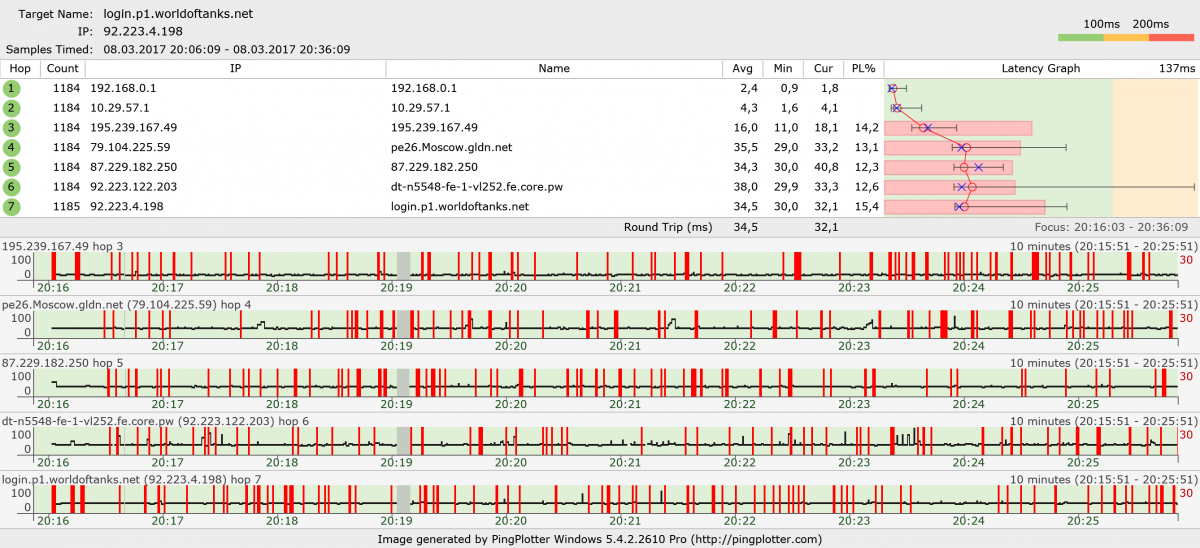
Task: Click the hop 3 green circle
Action: coord(11,128)
